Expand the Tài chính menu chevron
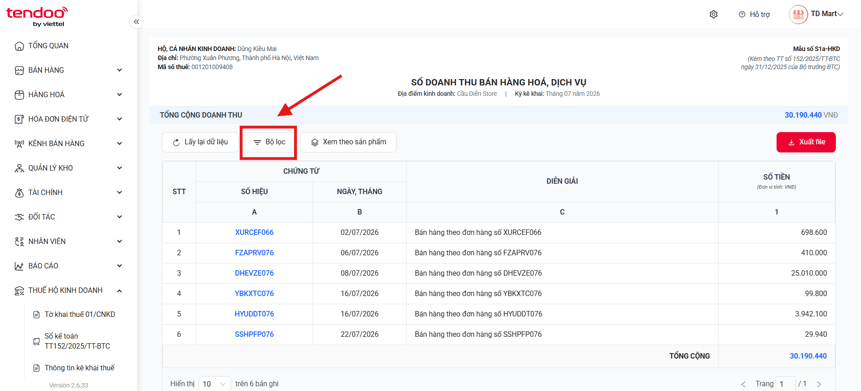The height and width of the screenshot is (391, 861). point(120,193)
